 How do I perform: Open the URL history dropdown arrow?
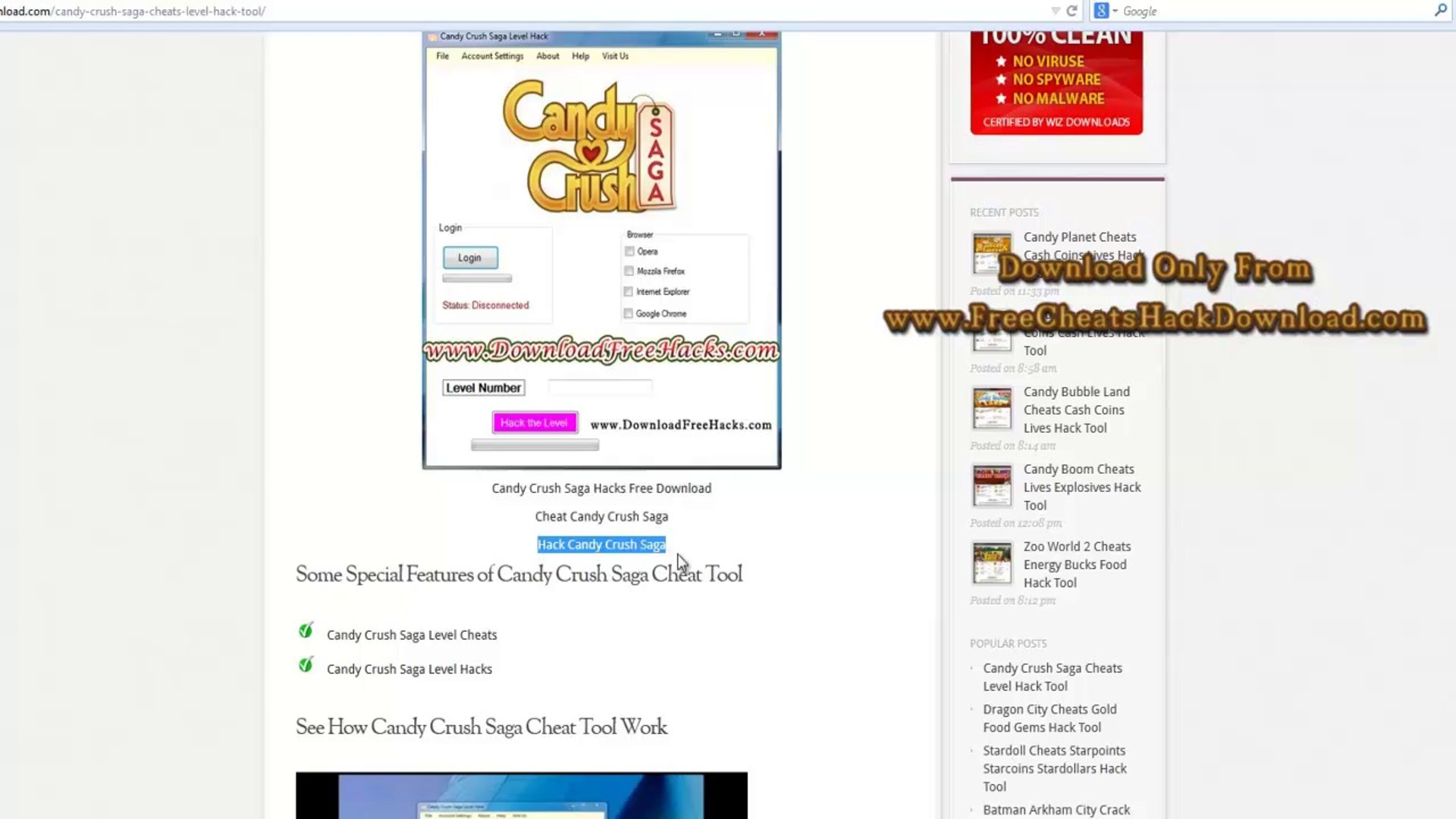point(1055,11)
